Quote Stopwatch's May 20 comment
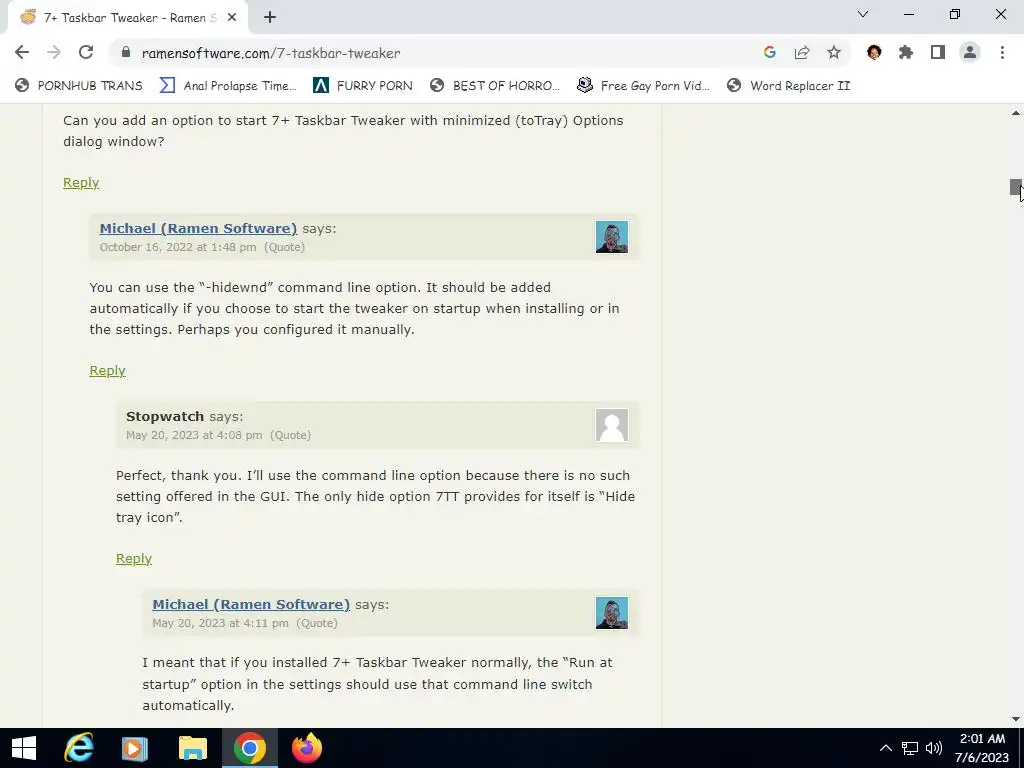Screen dimensions: 1024x768 point(290,435)
